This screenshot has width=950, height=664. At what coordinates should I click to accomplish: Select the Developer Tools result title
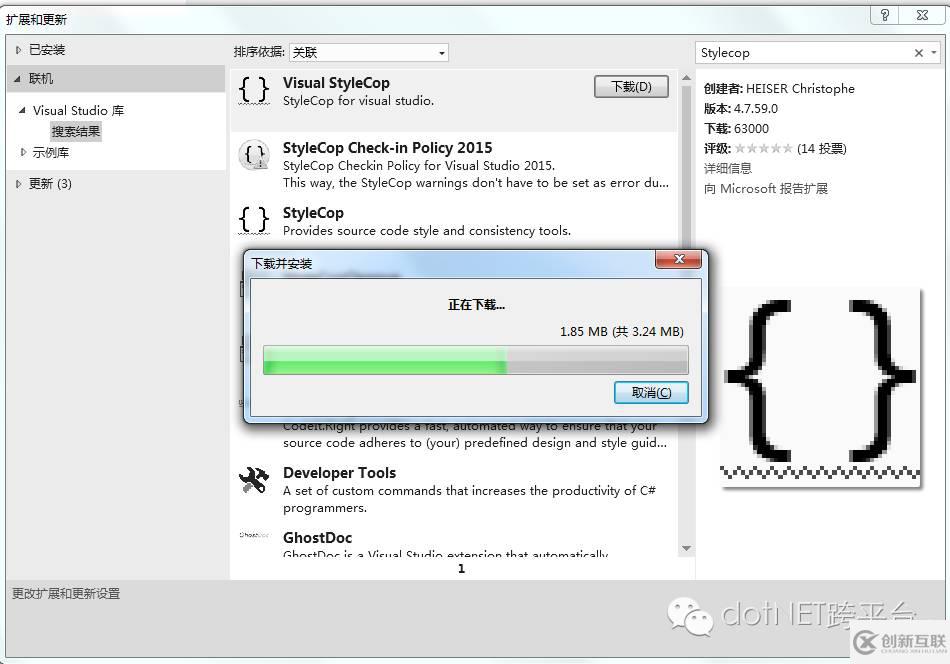pos(339,473)
